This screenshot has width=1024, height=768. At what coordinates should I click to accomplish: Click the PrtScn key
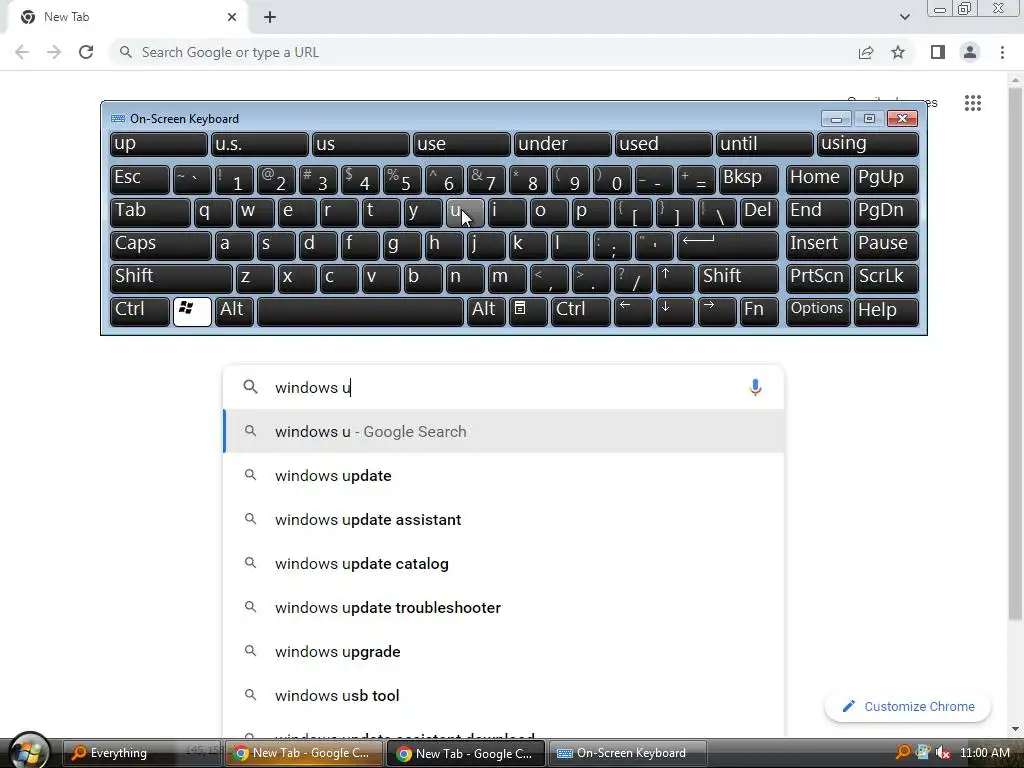(x=818, y=278)
